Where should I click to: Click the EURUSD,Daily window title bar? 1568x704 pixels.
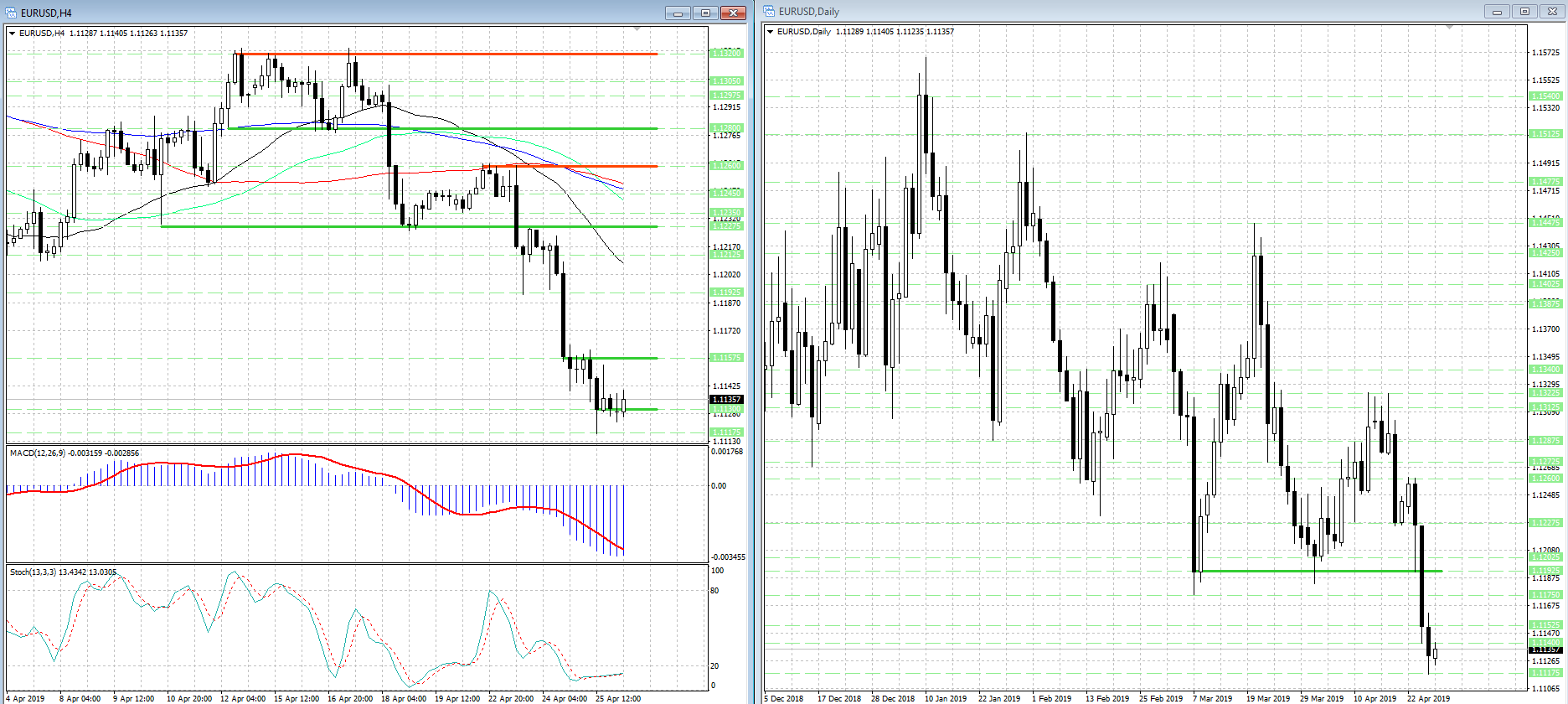click(1089, 11)
